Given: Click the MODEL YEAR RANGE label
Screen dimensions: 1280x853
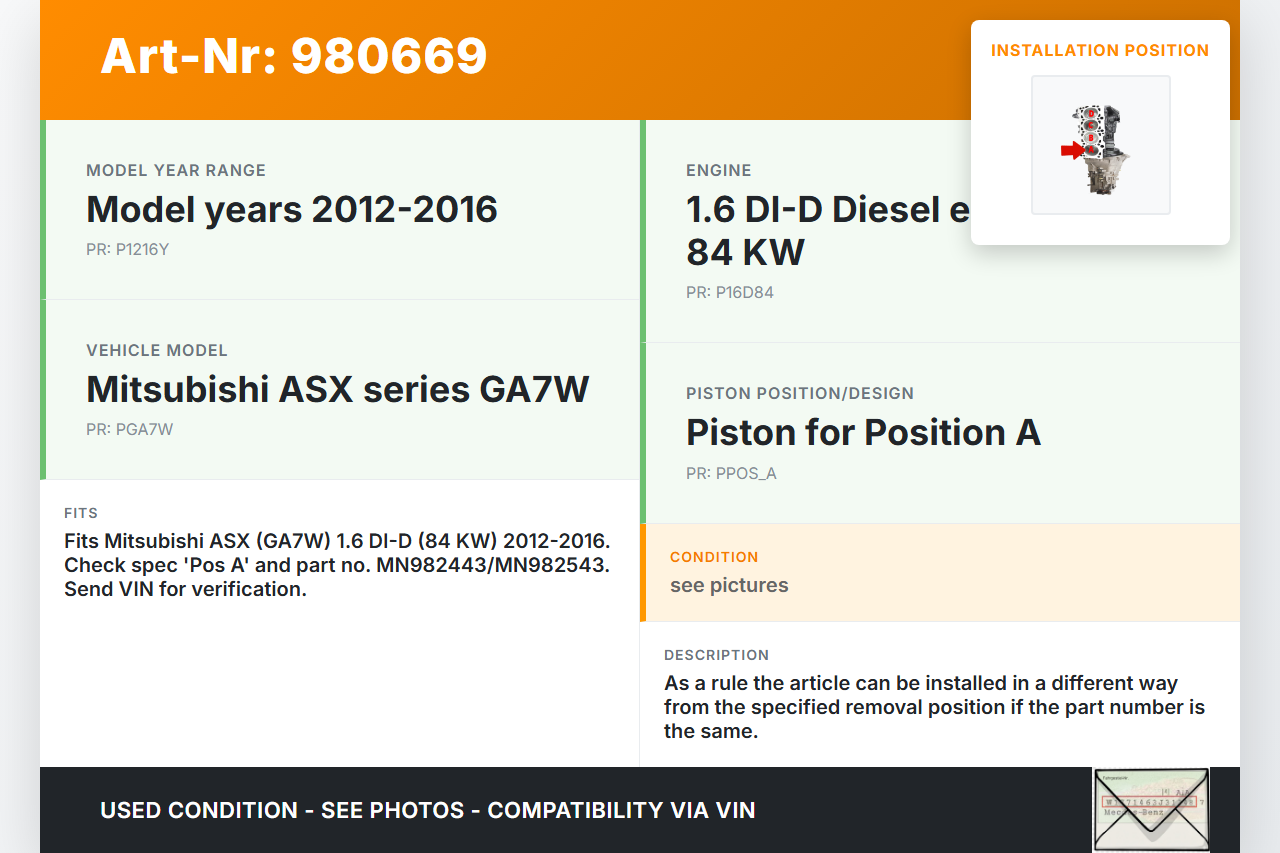Looking at the screenshot, I should click(176, 171).
